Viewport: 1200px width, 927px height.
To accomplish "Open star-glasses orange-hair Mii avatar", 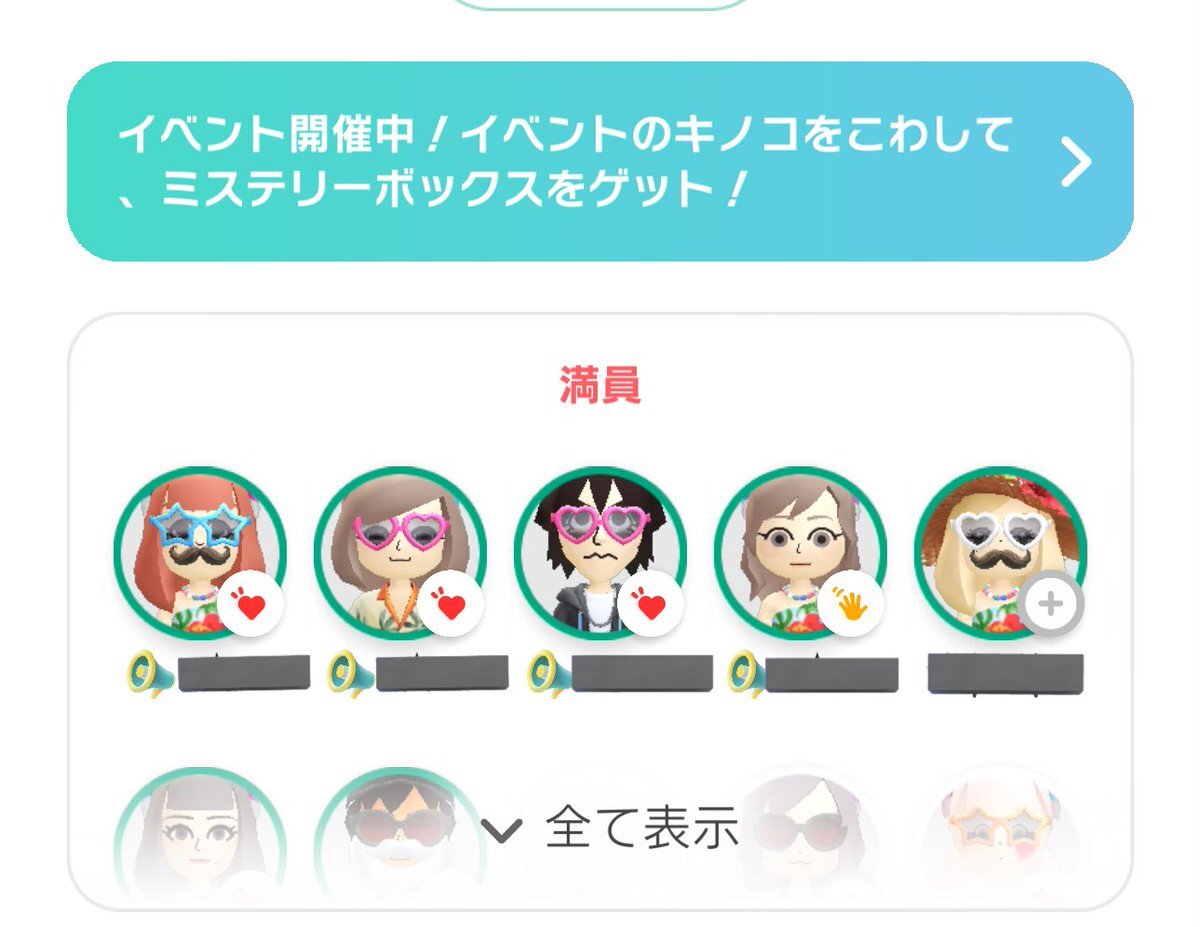I will (200, 553).
